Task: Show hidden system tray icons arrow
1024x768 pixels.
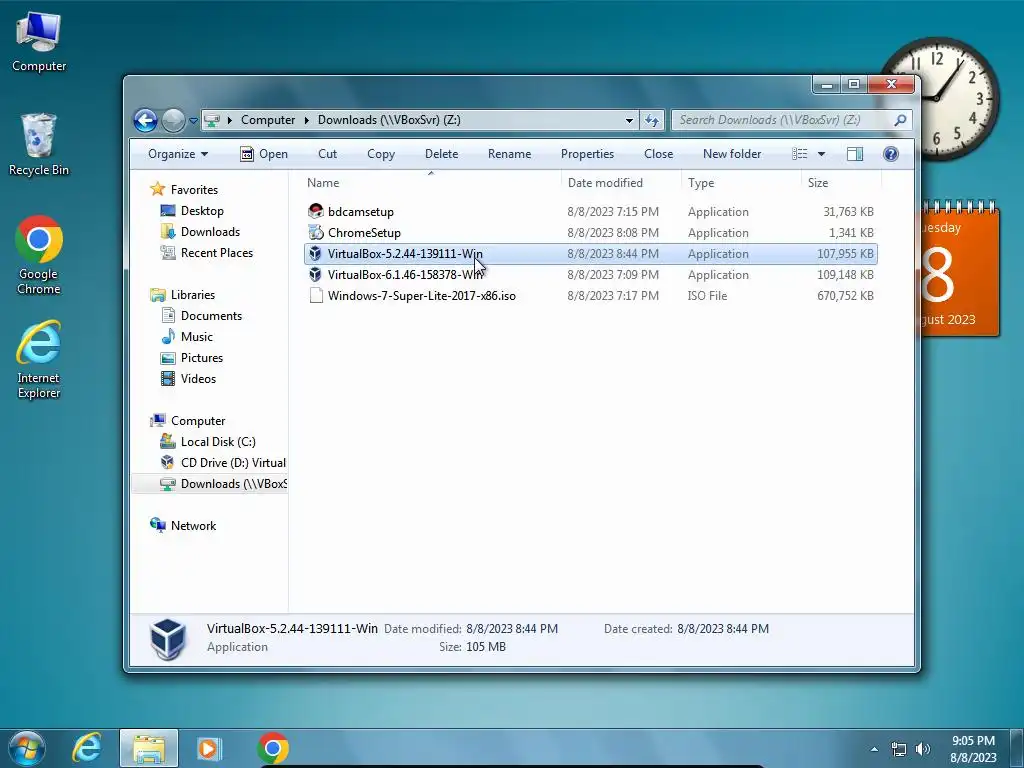Action: click(874, 749)
